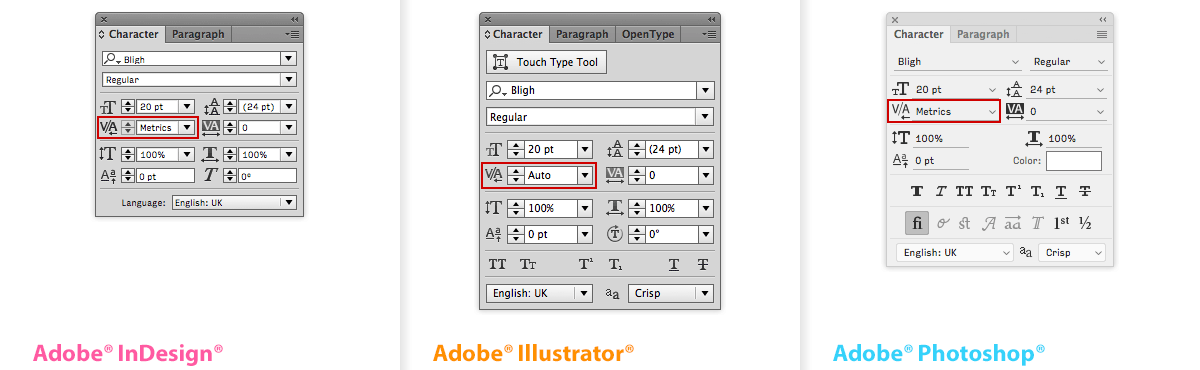The width and height of the screenshot is (1200, 370).
Task: Open the OpenType tab in Illustrator panel
Action: (x=648, y=34)
